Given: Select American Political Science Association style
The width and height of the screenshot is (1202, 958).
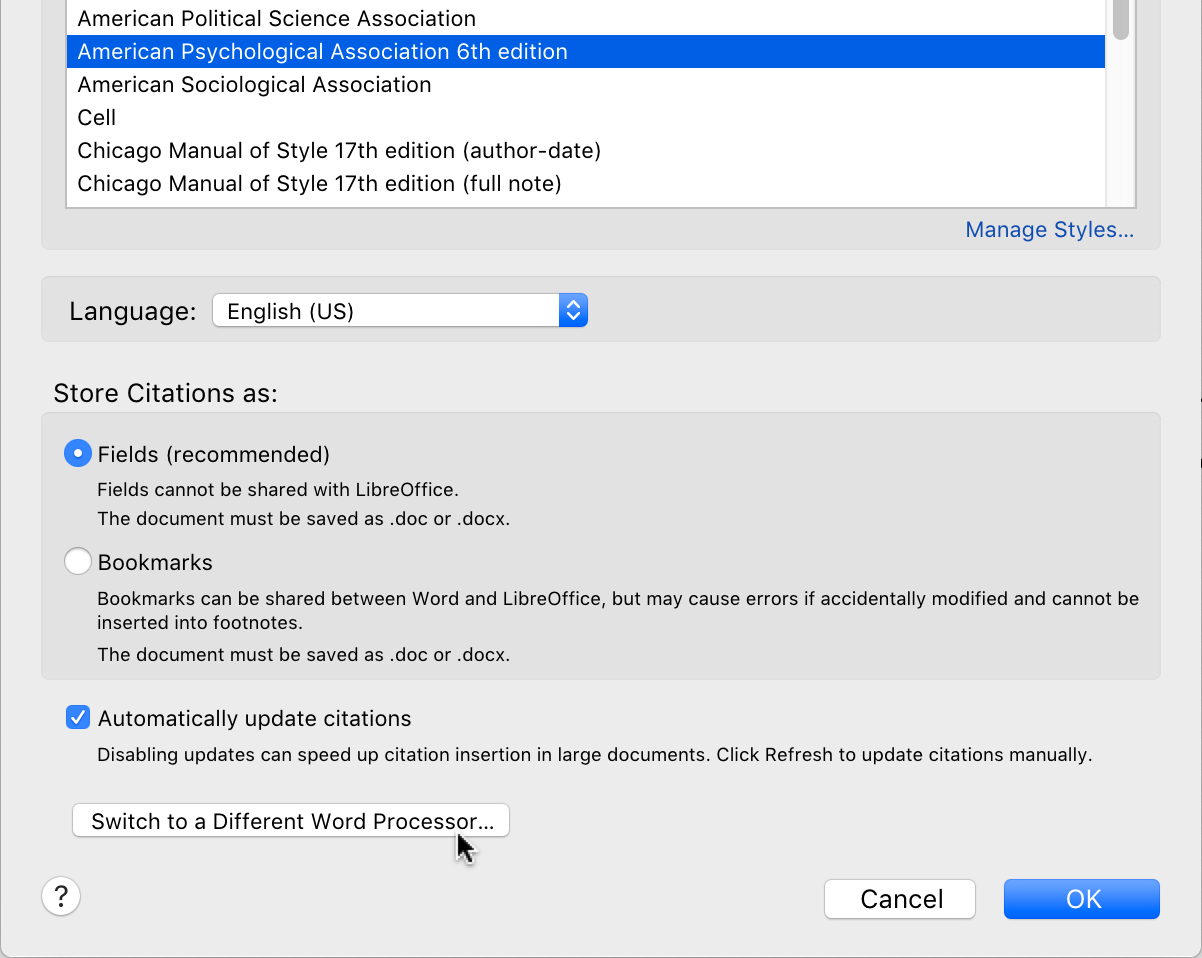Looking at the screenshot, I should (277, 18).
